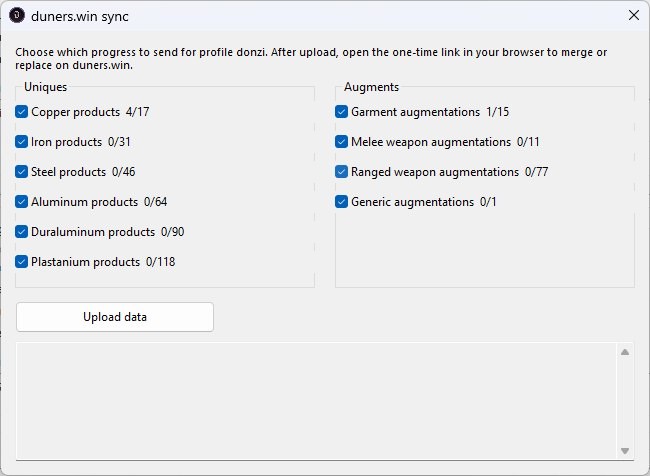Click the 'Melee weapon augmentations 0/11' label
The height and width of the screenshot is (476, 650).
point(445,142)
